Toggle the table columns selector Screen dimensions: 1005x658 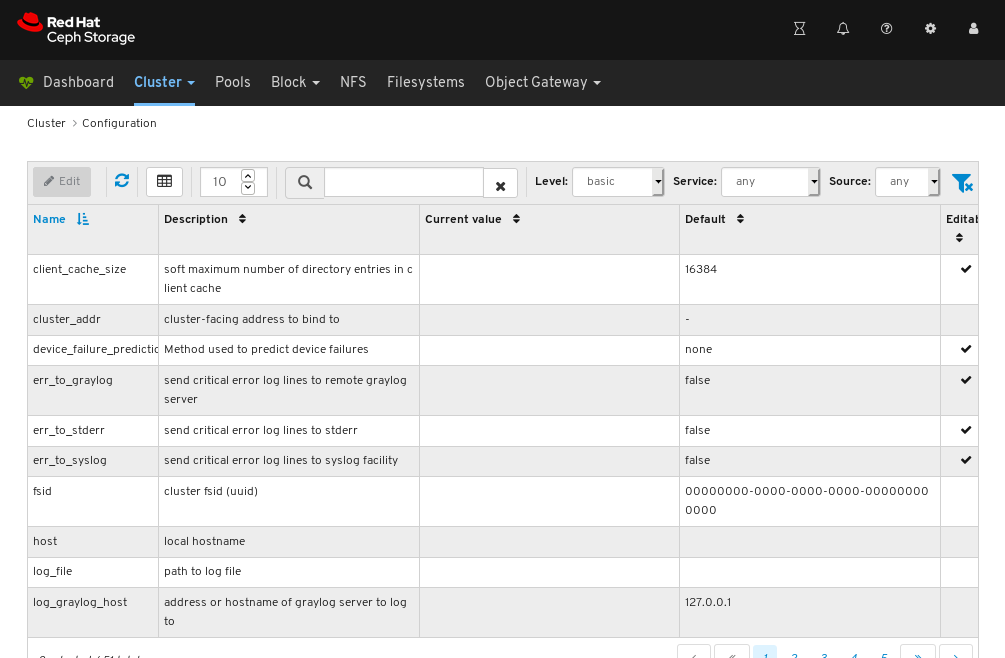[x=164, y=181]
